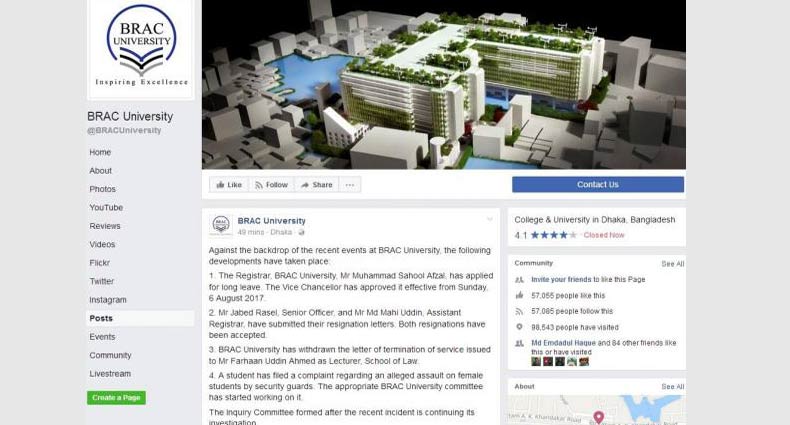Click the star rating icons
The height and width of the screenshot is (425, 790).
(x=554, y=235)
